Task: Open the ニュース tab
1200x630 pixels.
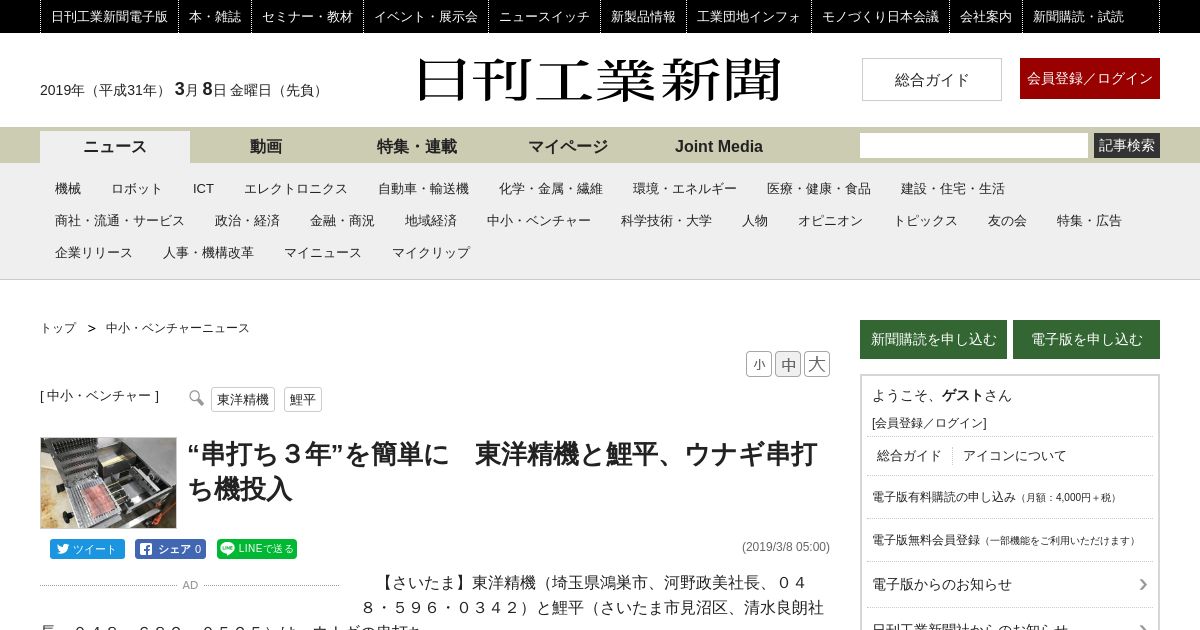Action: coord(115,146)
